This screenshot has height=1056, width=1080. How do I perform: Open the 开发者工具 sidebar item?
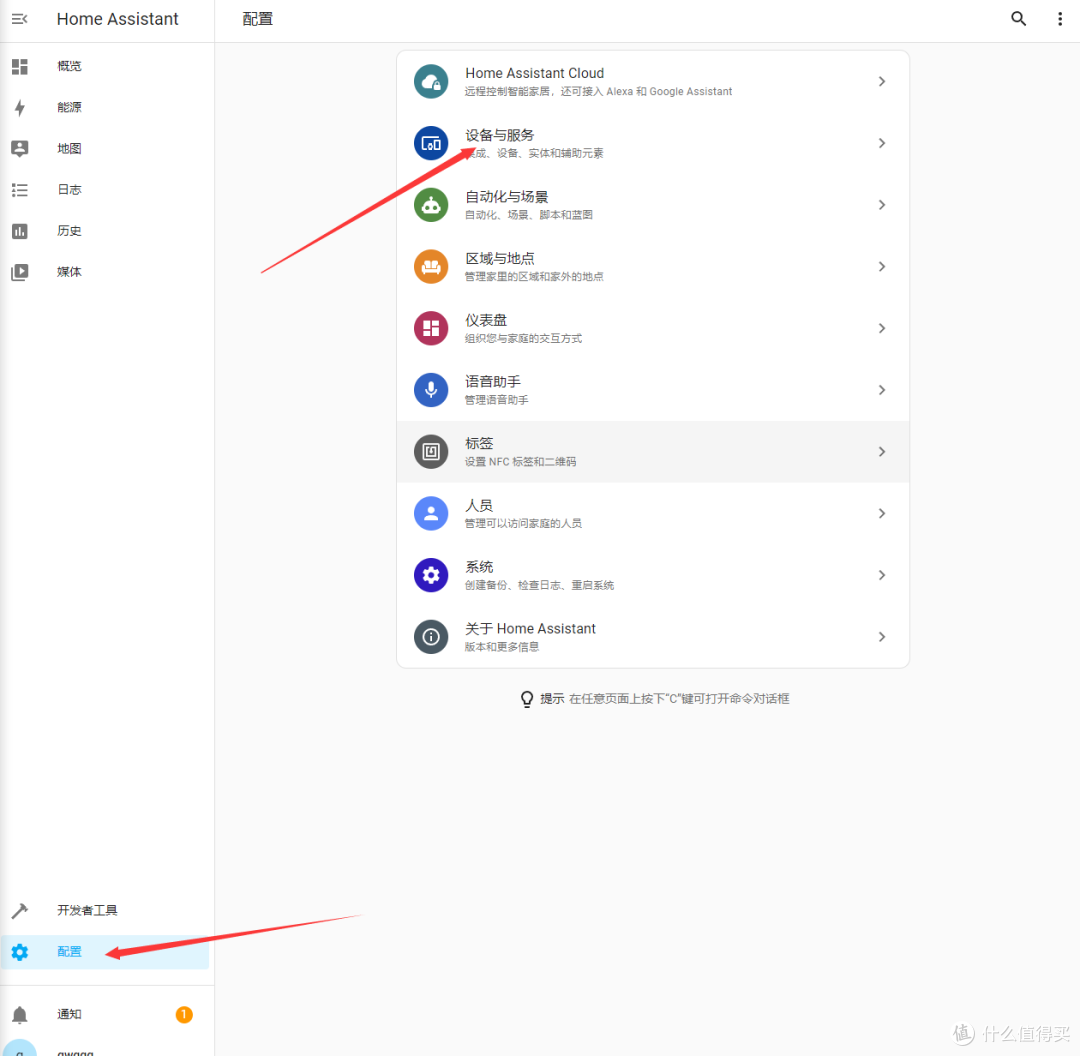pyautogui.click(x=105, y=911)
